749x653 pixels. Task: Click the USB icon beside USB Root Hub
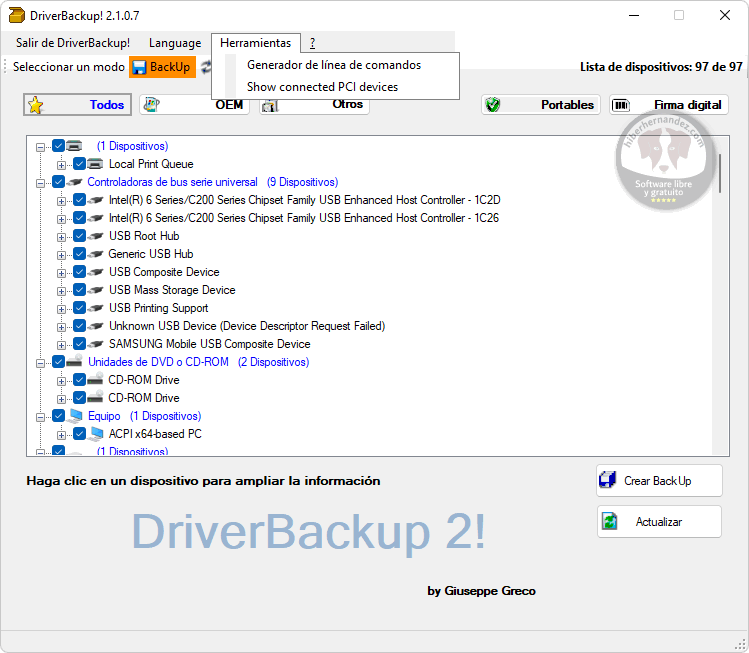point(95,236)
